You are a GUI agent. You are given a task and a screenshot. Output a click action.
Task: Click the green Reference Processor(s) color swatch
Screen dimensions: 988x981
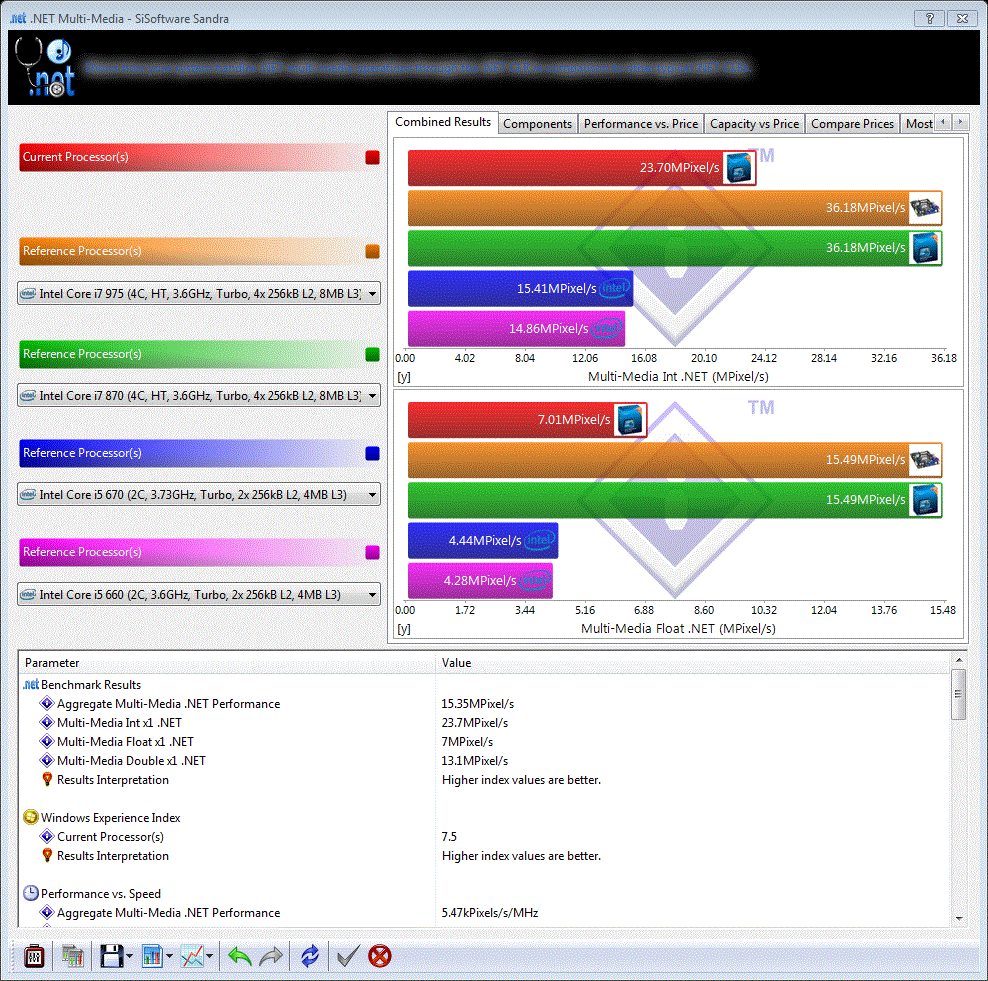(x=372, y=354)
